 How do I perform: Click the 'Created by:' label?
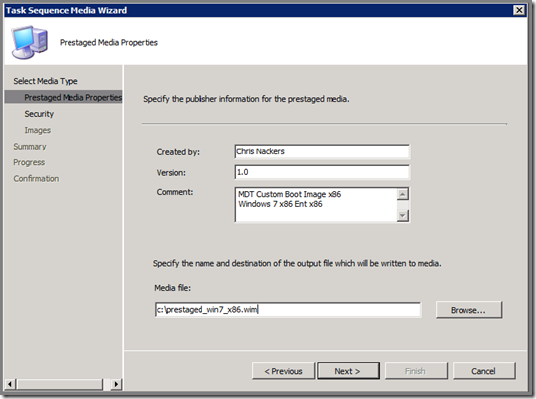click(x=178, y=152)
